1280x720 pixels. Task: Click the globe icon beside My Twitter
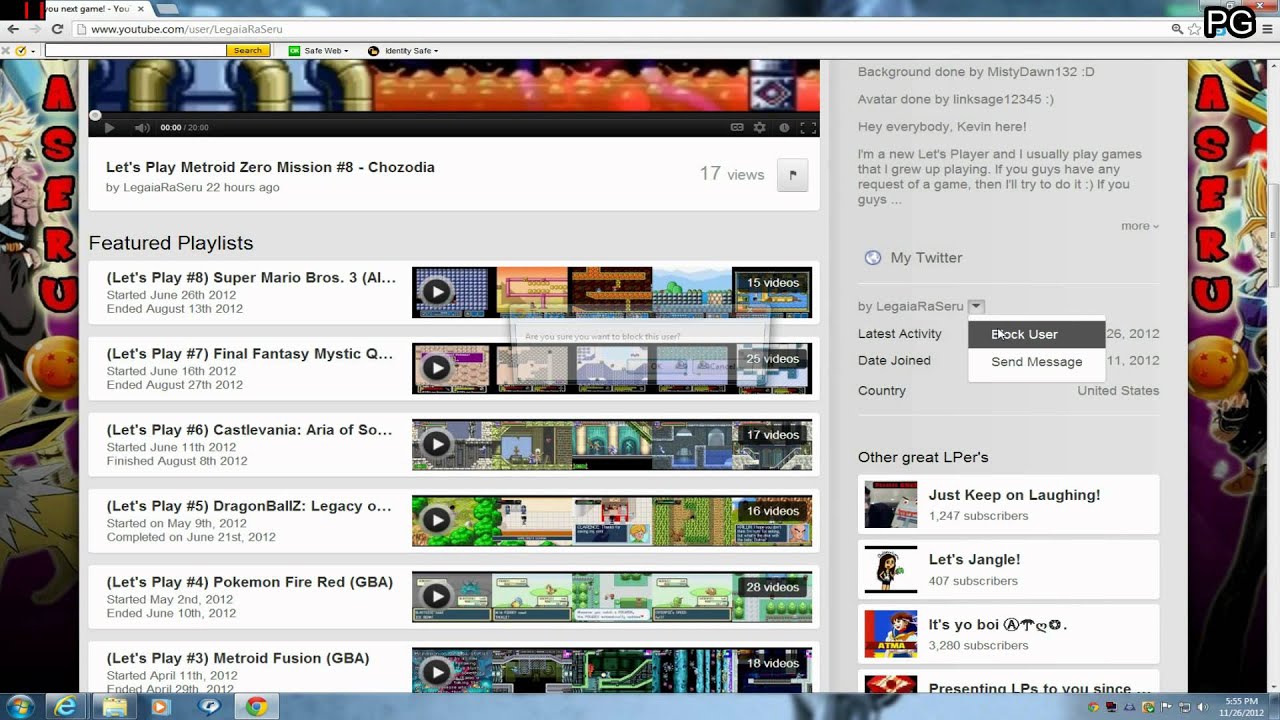coord(873,257)
